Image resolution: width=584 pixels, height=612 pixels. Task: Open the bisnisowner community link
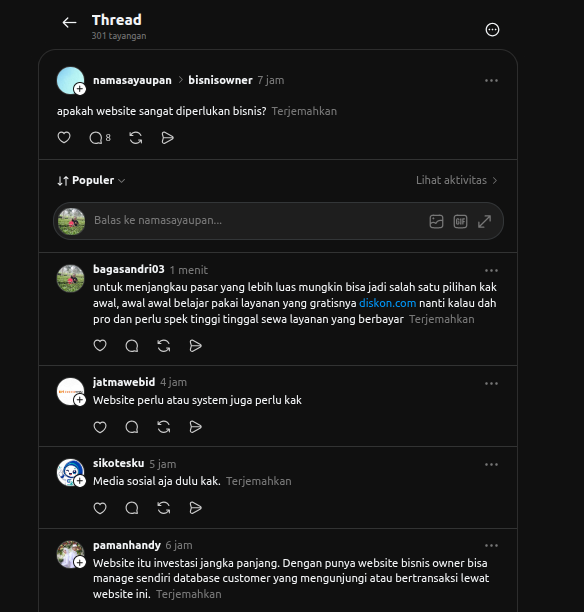[220, 80]
